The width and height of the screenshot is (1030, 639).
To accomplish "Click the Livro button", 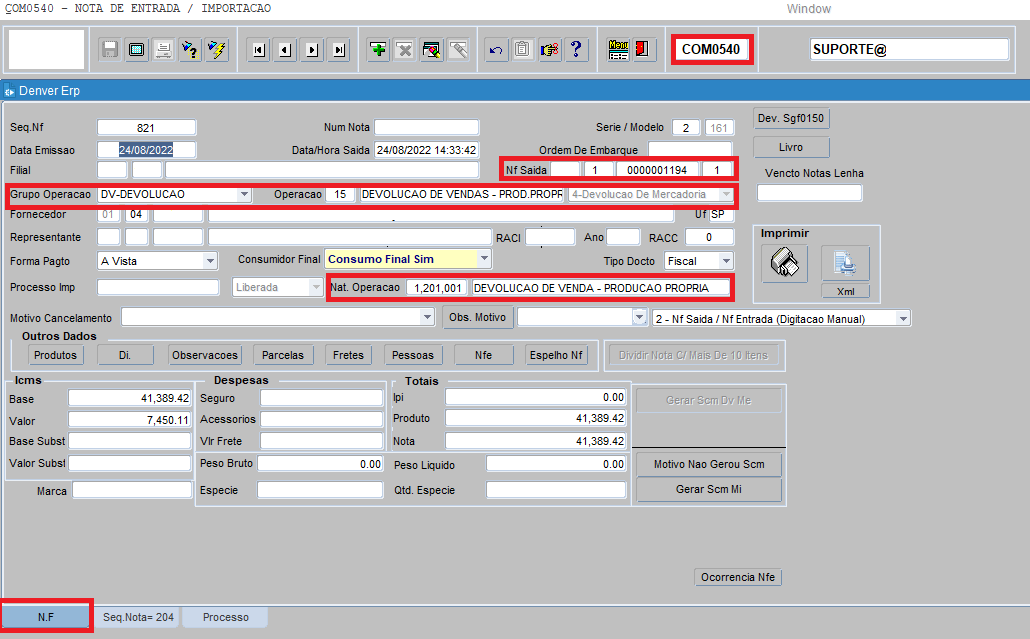I will [x=791, y=148].
